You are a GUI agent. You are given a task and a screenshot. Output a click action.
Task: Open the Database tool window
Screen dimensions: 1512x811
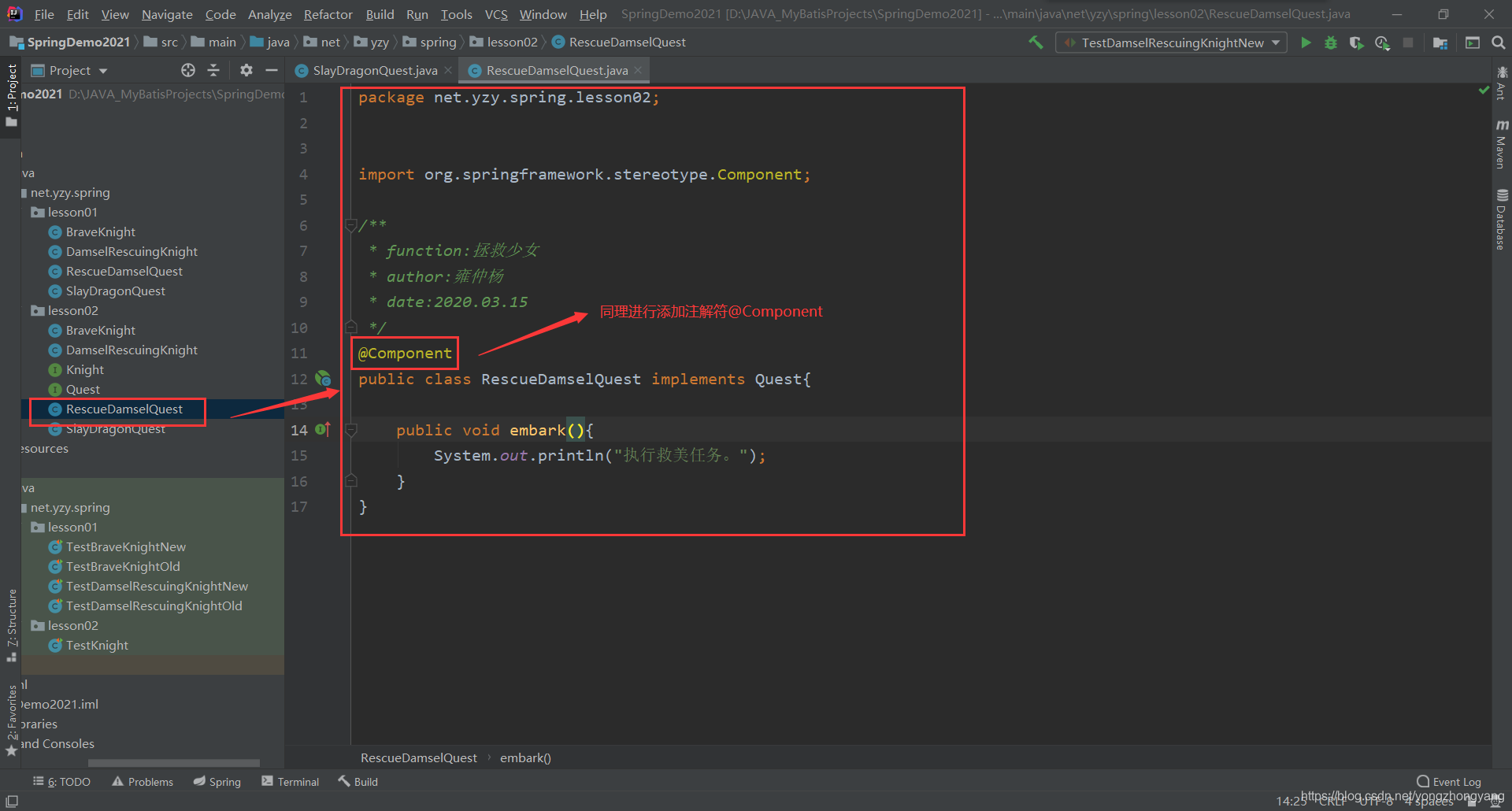(x=1502, y=220)
